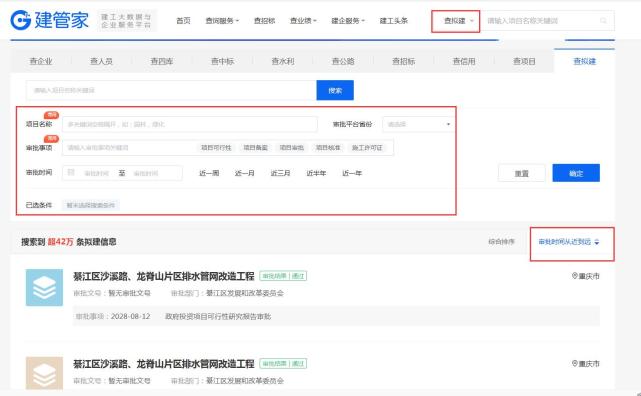This screenshot has width=641, height=396.
Task: Choose the 近半年 time range
Action: tap(316, 173)
